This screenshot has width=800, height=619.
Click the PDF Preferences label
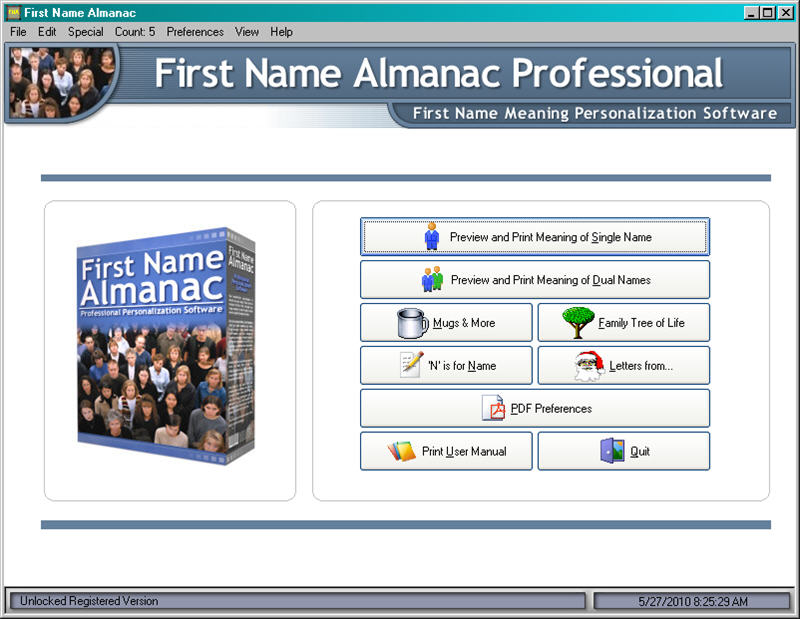tap(551, 409)
